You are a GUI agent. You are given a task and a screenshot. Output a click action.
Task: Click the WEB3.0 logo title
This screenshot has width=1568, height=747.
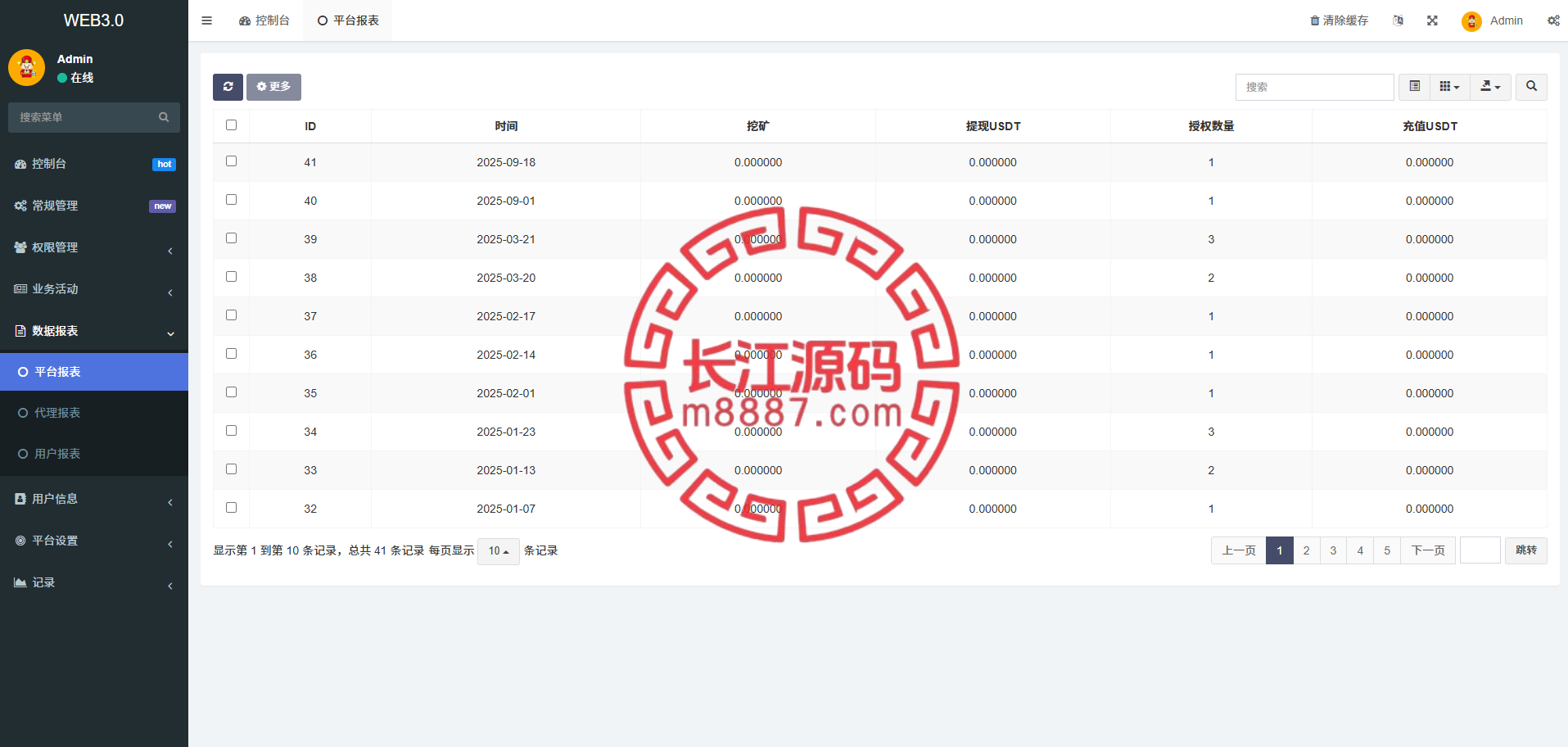click(94, 20)
